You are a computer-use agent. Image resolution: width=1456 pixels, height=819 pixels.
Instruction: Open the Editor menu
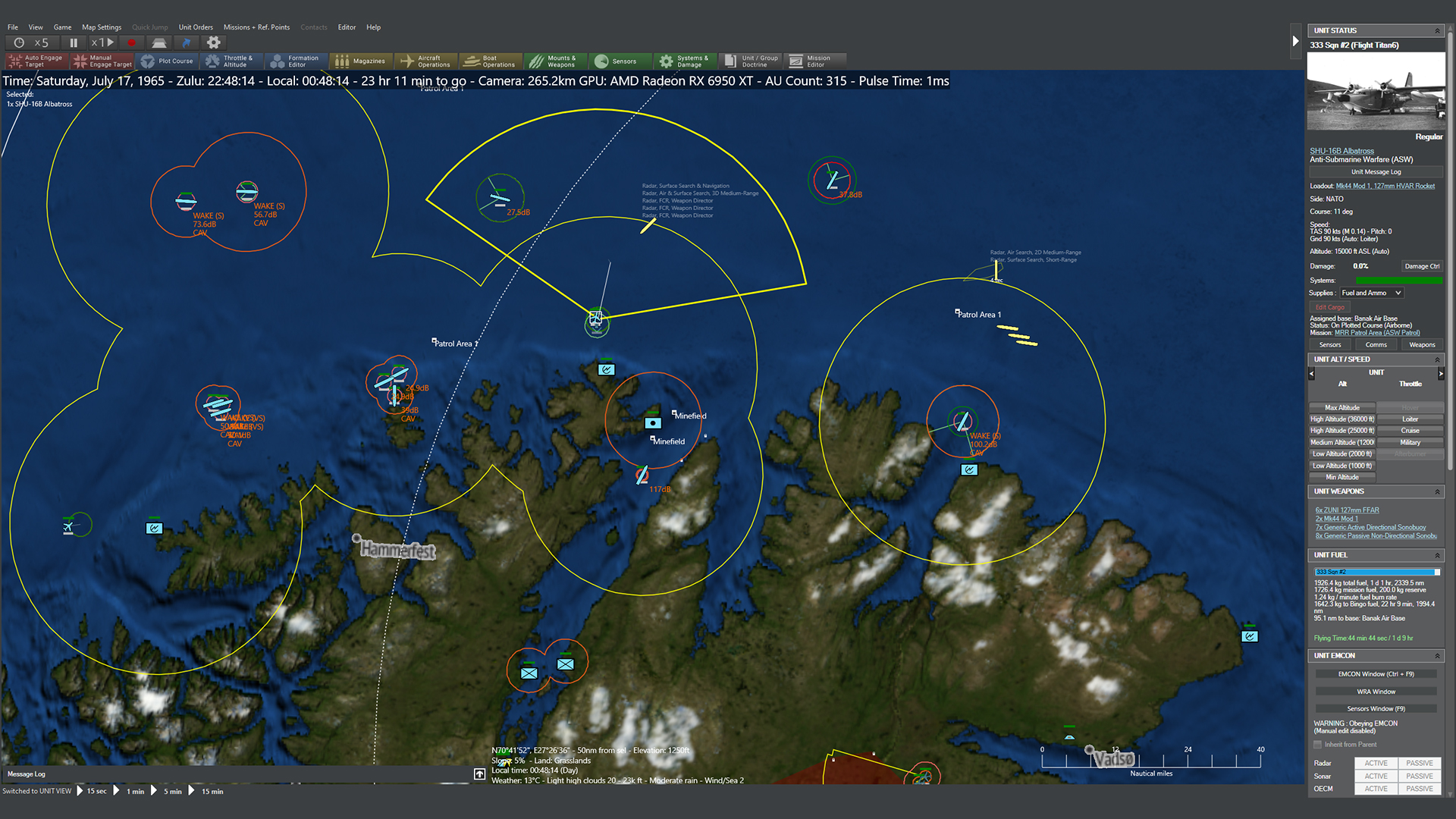(347, 27)
